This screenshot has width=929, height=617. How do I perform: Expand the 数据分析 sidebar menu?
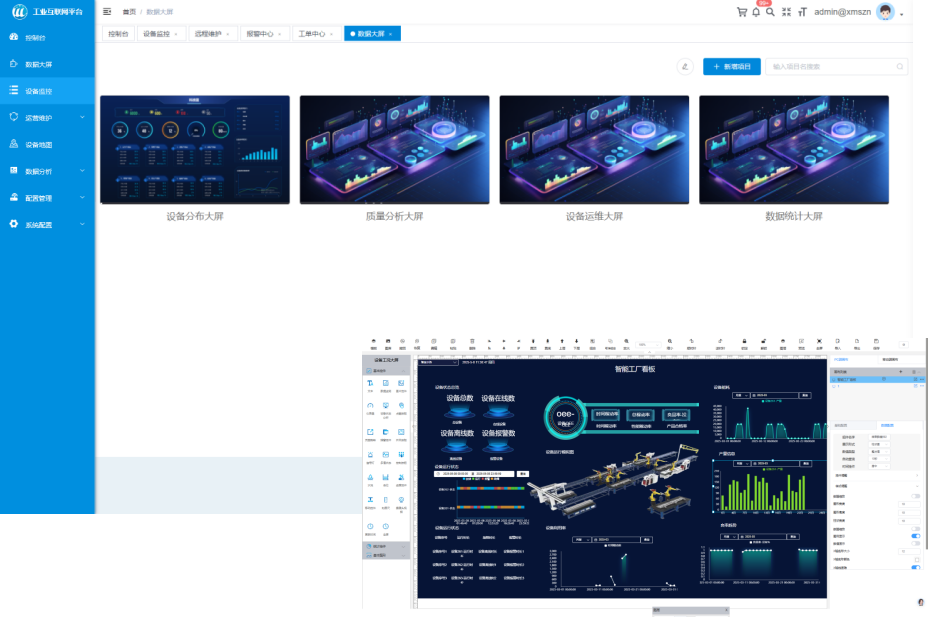[x=47, y=171]
